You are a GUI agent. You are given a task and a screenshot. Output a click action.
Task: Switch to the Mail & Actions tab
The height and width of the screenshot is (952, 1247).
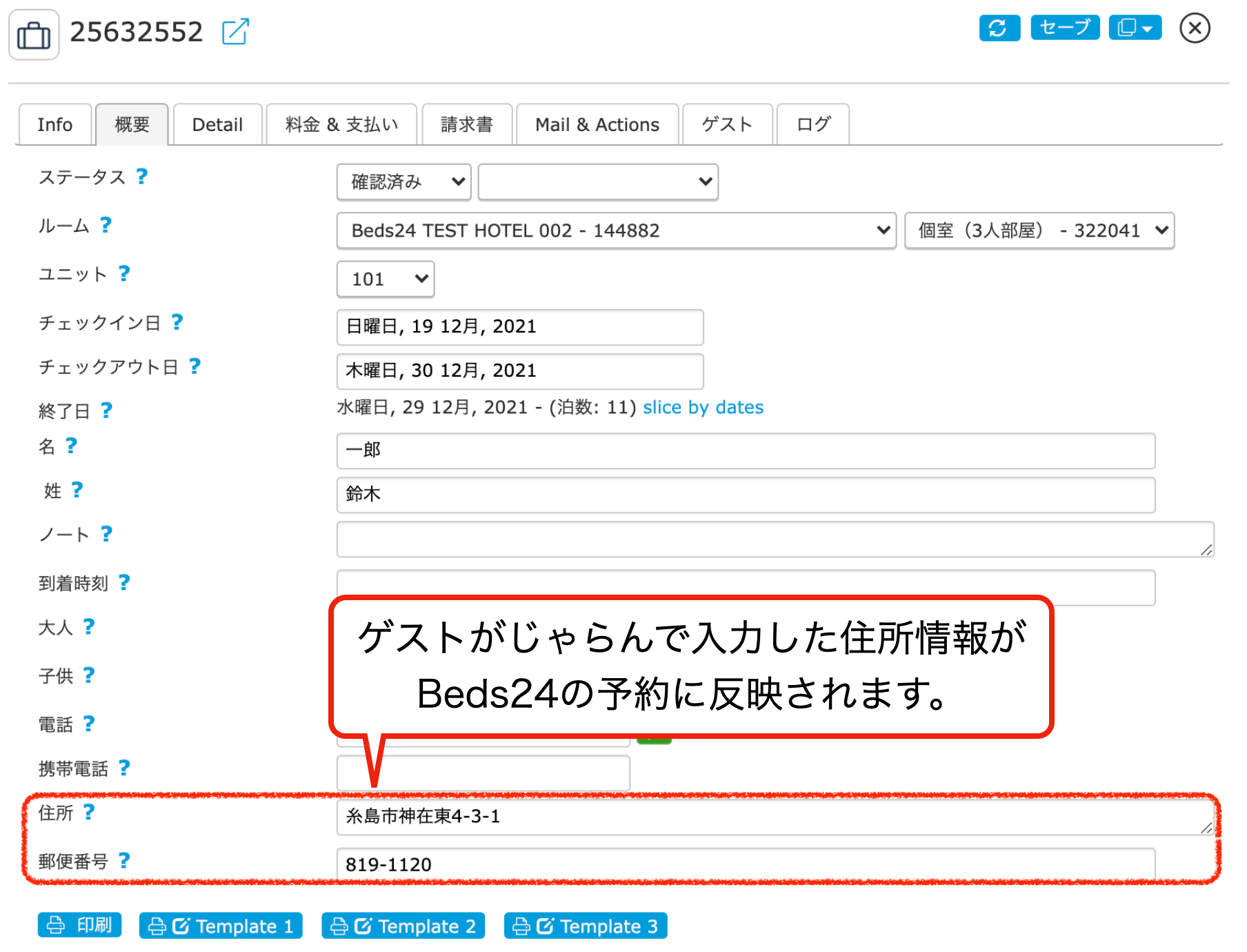(x=597, y=125)
